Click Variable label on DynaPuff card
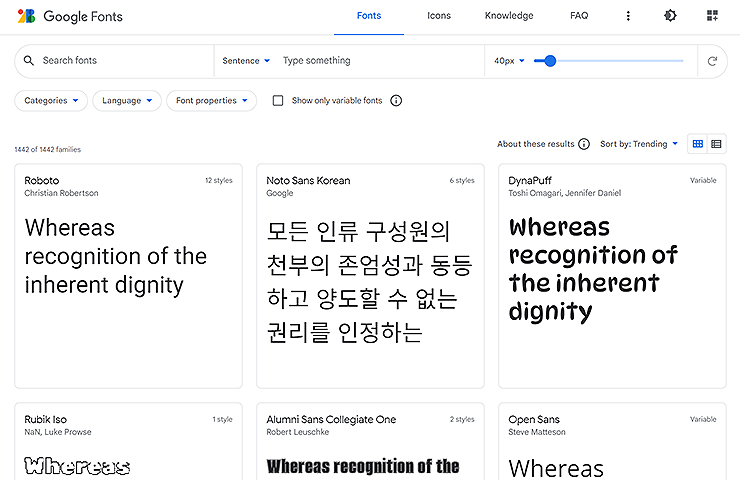Viewport: 740px width, 480px height. pyautogui.click(x=703, y=180)
